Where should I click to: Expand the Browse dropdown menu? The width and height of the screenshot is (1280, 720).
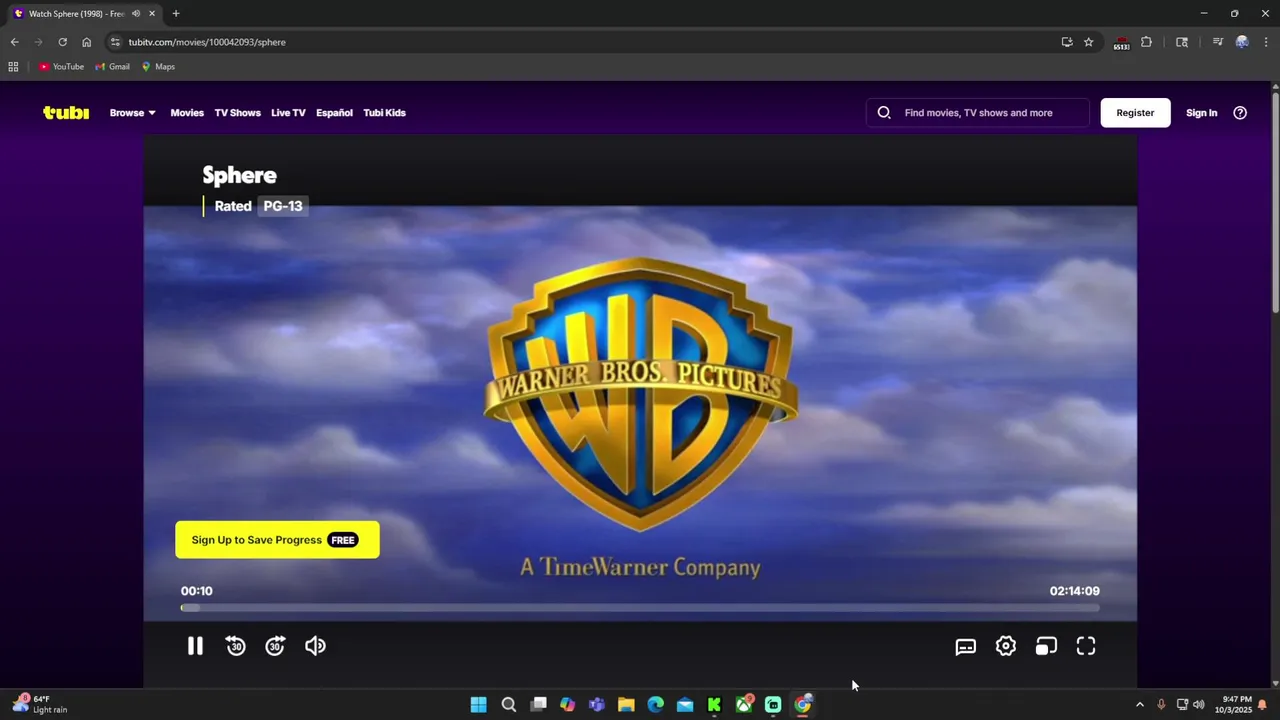click(x=133, y=113)
